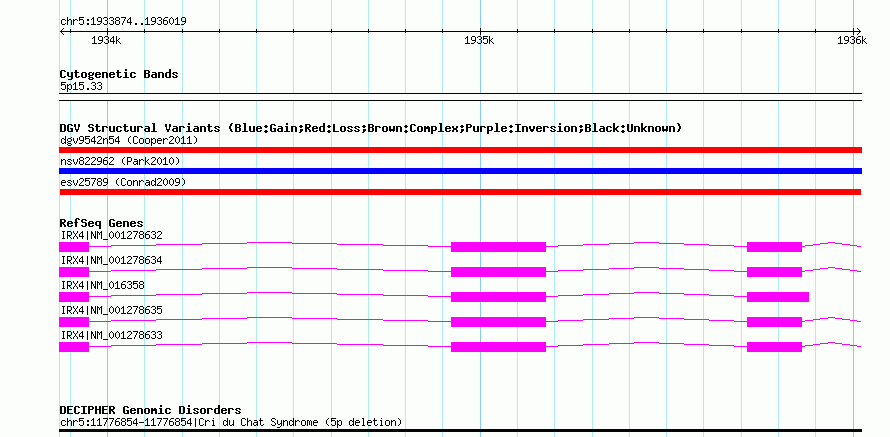890x437 pixels.
Task: Open the dgv9542n54 (Cooper2011) label
Action: [x=129, y=140]
